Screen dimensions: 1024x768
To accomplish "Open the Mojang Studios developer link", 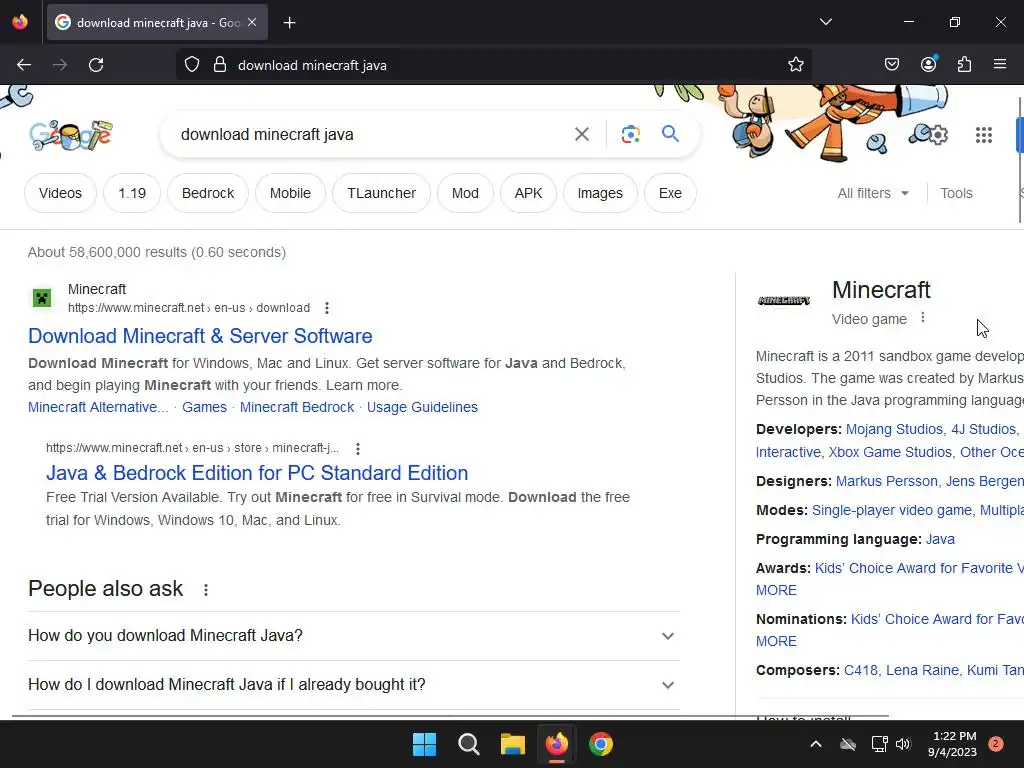I will (894, 429).
